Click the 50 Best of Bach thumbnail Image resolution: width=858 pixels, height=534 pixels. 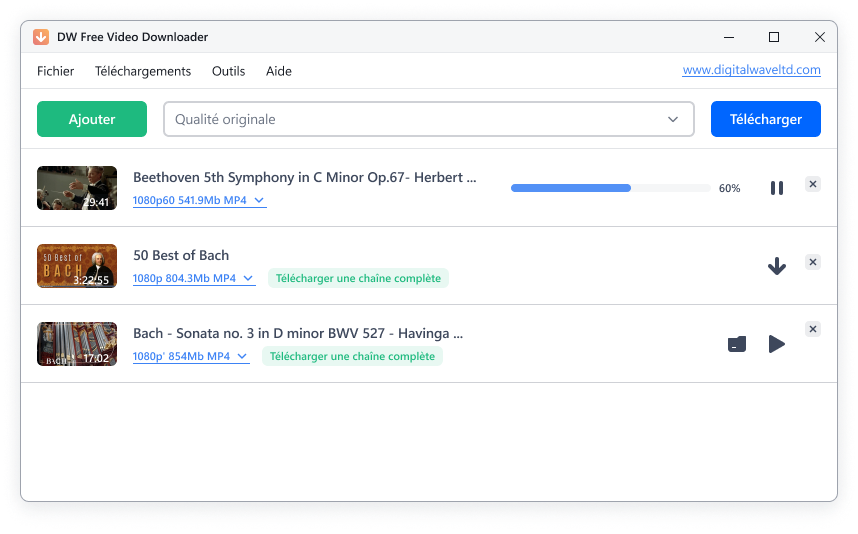[x=77, y=266]
